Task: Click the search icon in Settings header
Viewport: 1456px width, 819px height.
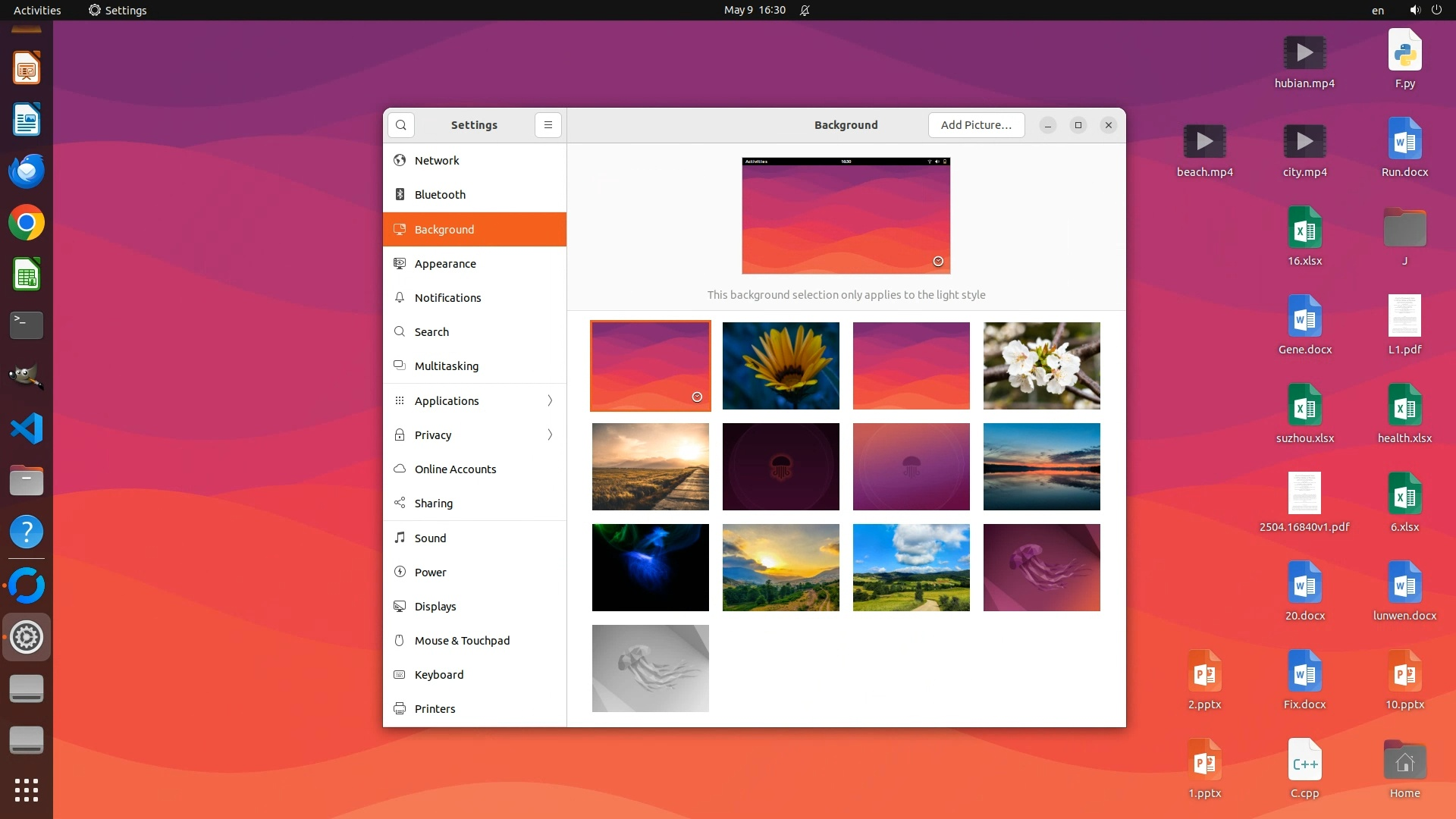Action: click(x=401, y=125)
